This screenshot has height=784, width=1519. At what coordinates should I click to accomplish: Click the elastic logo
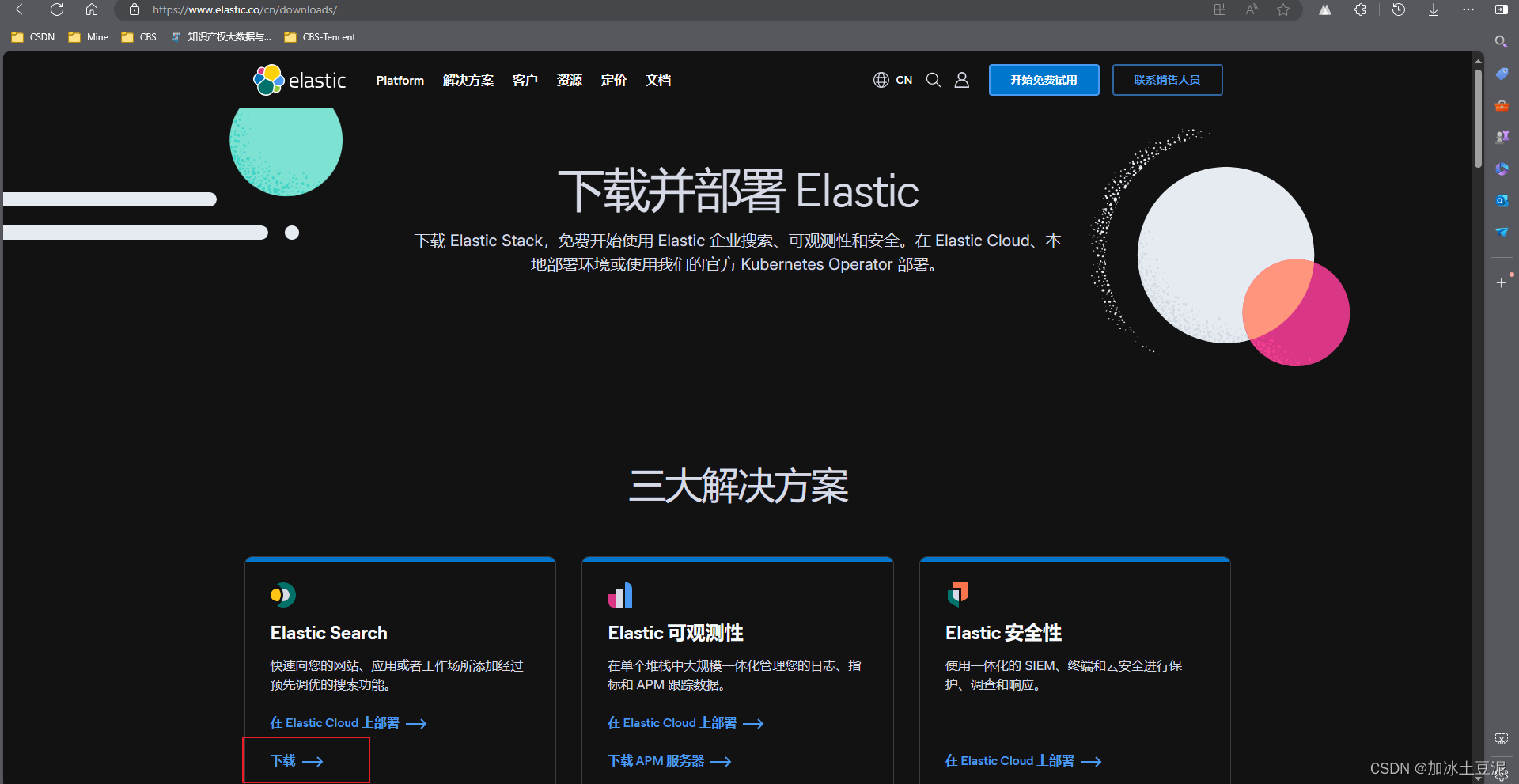click(300, 80)
